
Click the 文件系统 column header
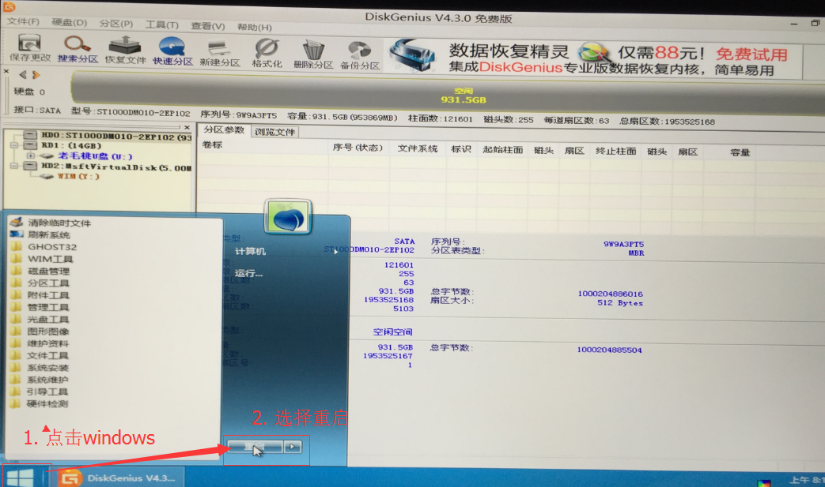pos(417,149)
